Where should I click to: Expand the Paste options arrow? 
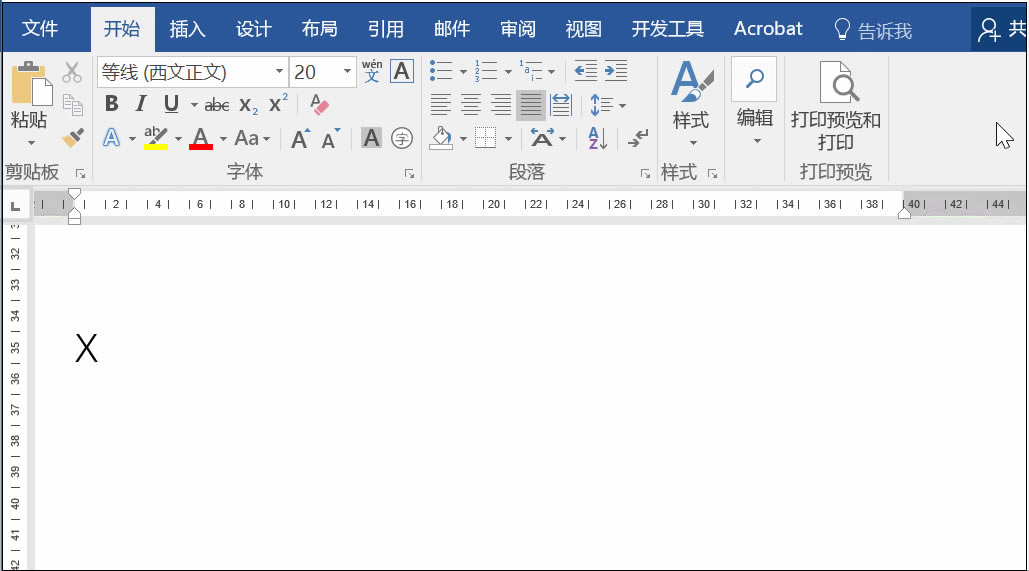coord(31,143)
